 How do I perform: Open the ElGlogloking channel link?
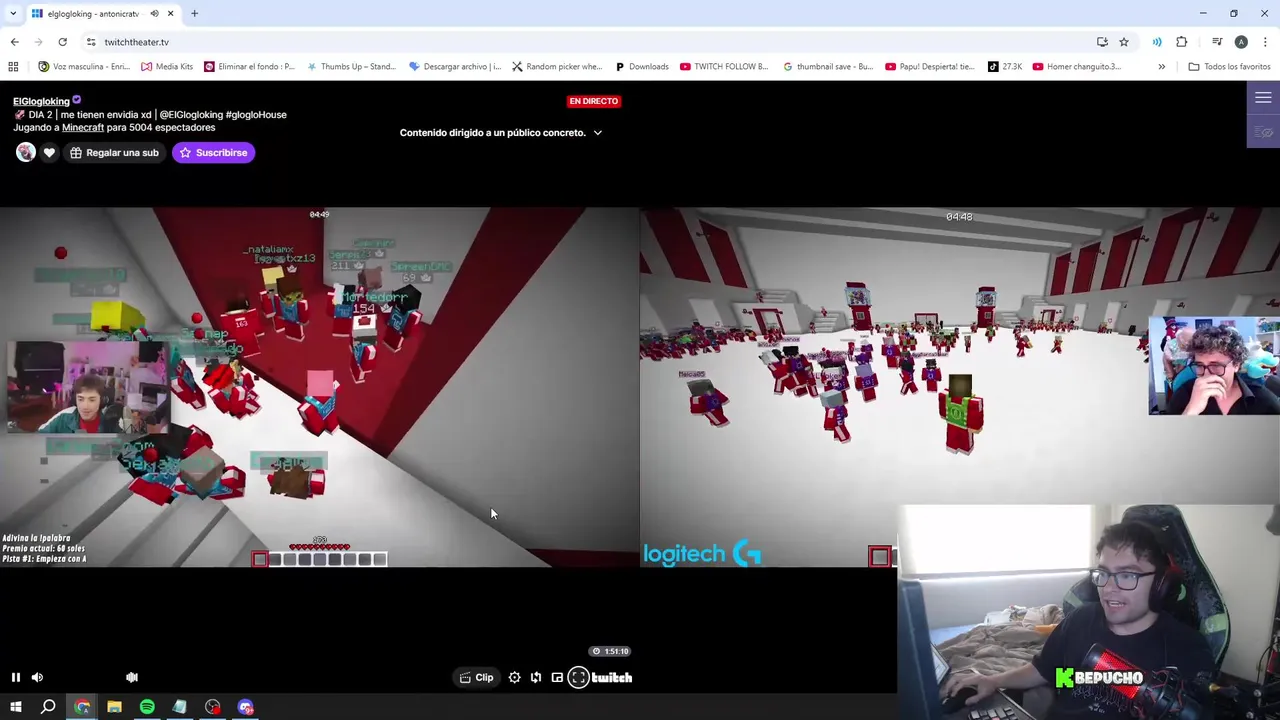(x=41, y=101)
